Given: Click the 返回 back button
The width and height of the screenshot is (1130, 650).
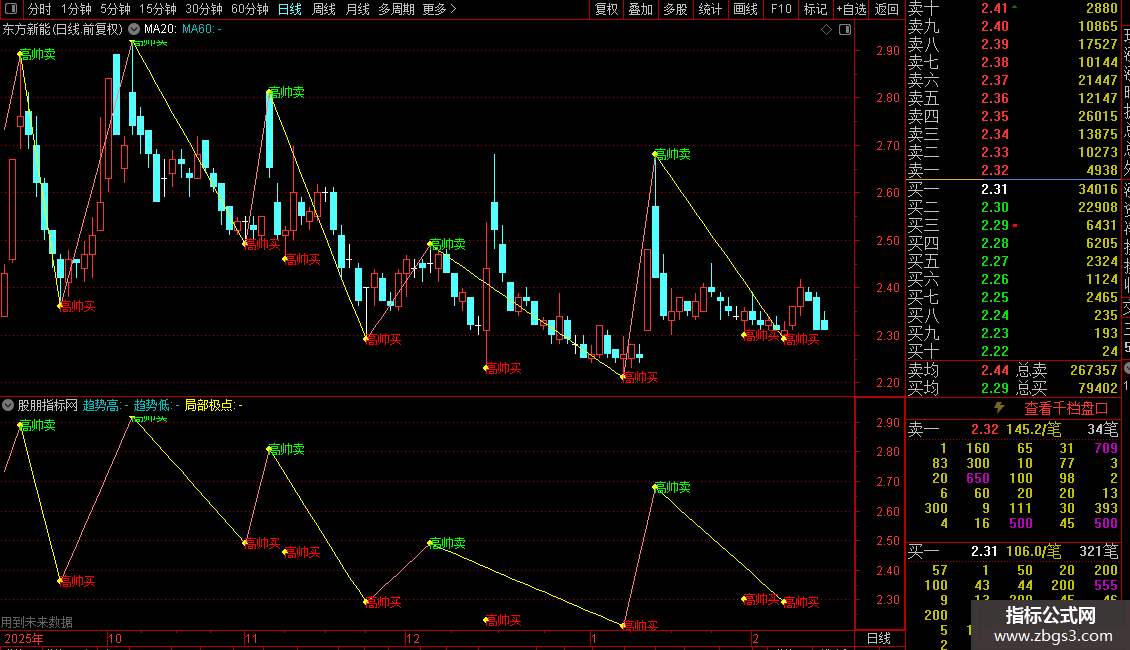Looking at the screenshot, I should [886, 9].
